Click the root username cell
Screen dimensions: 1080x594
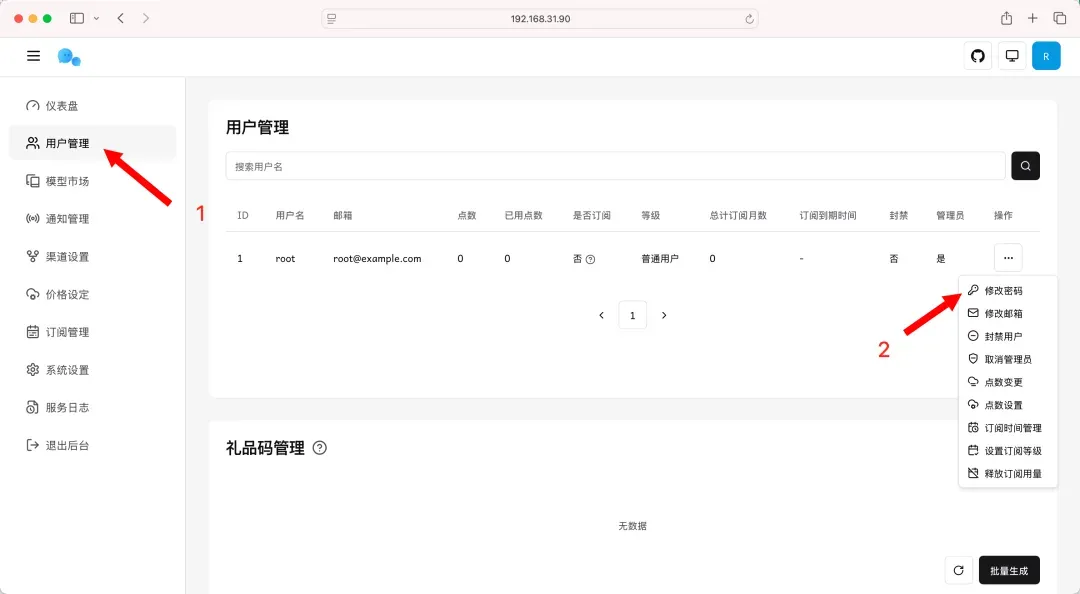[x=285, y=258]
